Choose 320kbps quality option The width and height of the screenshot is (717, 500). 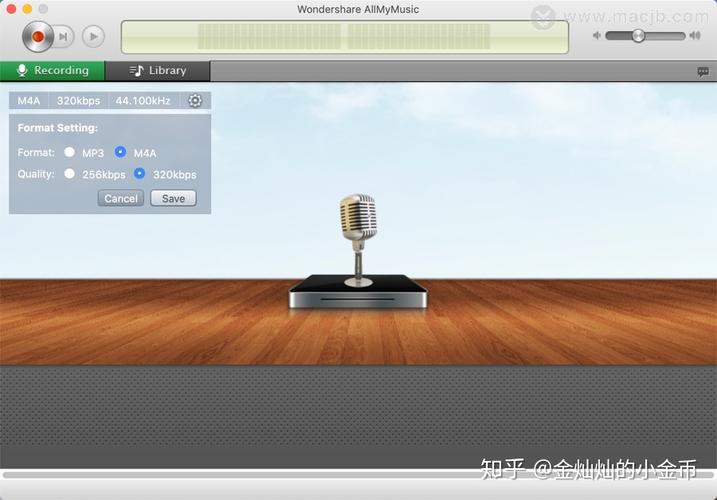[139, 174]
